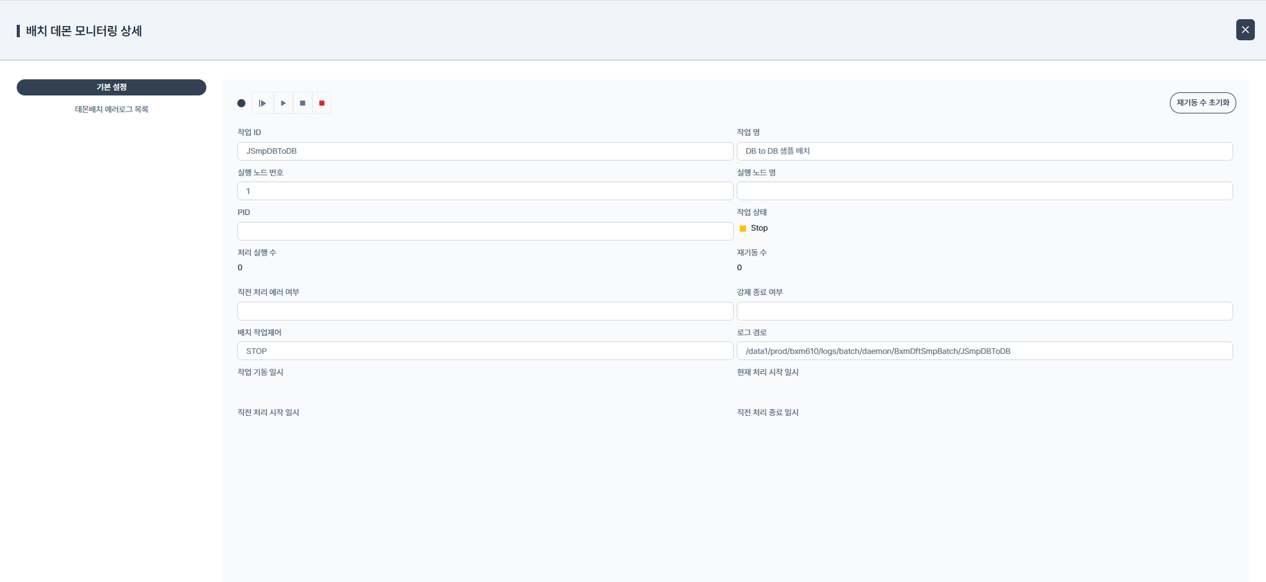Click the 작업 명 input field
Image resolution: width=1266 pixels, height=582 pixels.
coord(985,151)
